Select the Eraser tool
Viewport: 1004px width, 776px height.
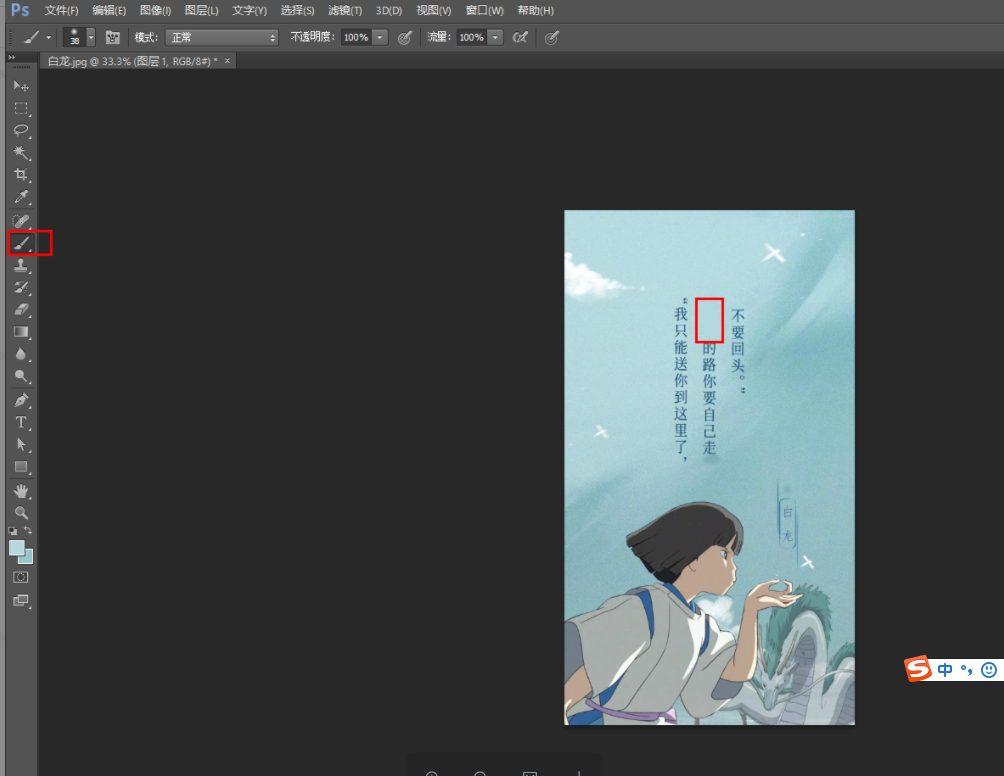pyautogui.click(x=20, y=310)
